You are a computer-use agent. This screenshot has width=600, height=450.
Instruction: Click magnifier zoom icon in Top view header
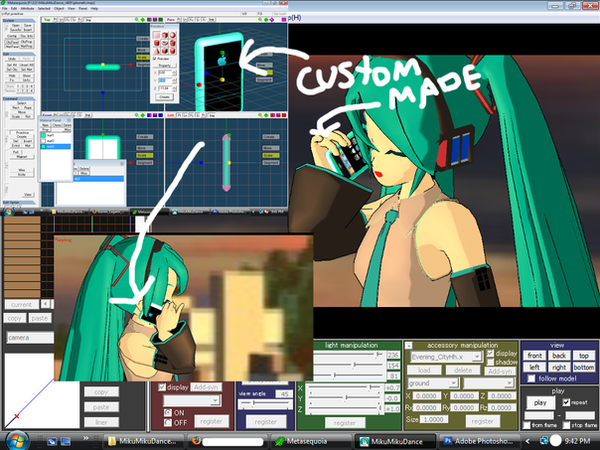pyautogui.click(x=137, y=20)
